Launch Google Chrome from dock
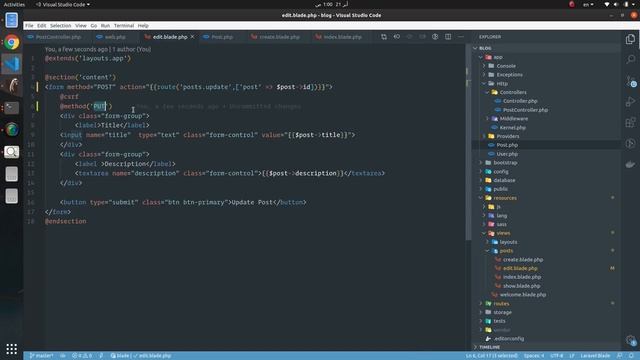Image resolution: width=640 pixels, height=360 pixels. (12, 42)
